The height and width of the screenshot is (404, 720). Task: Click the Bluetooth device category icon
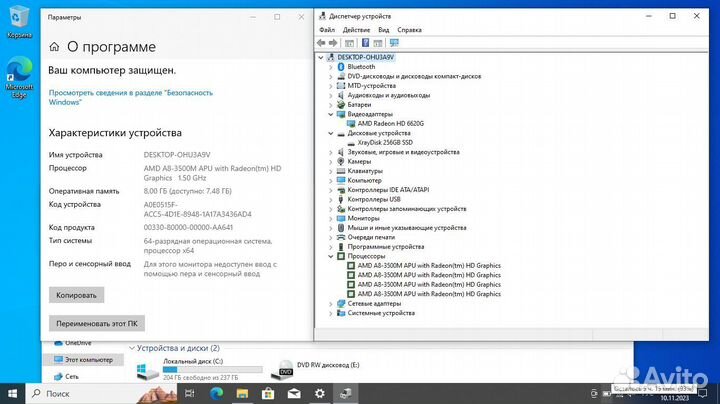pyautogui.click(x=341, y=67)
